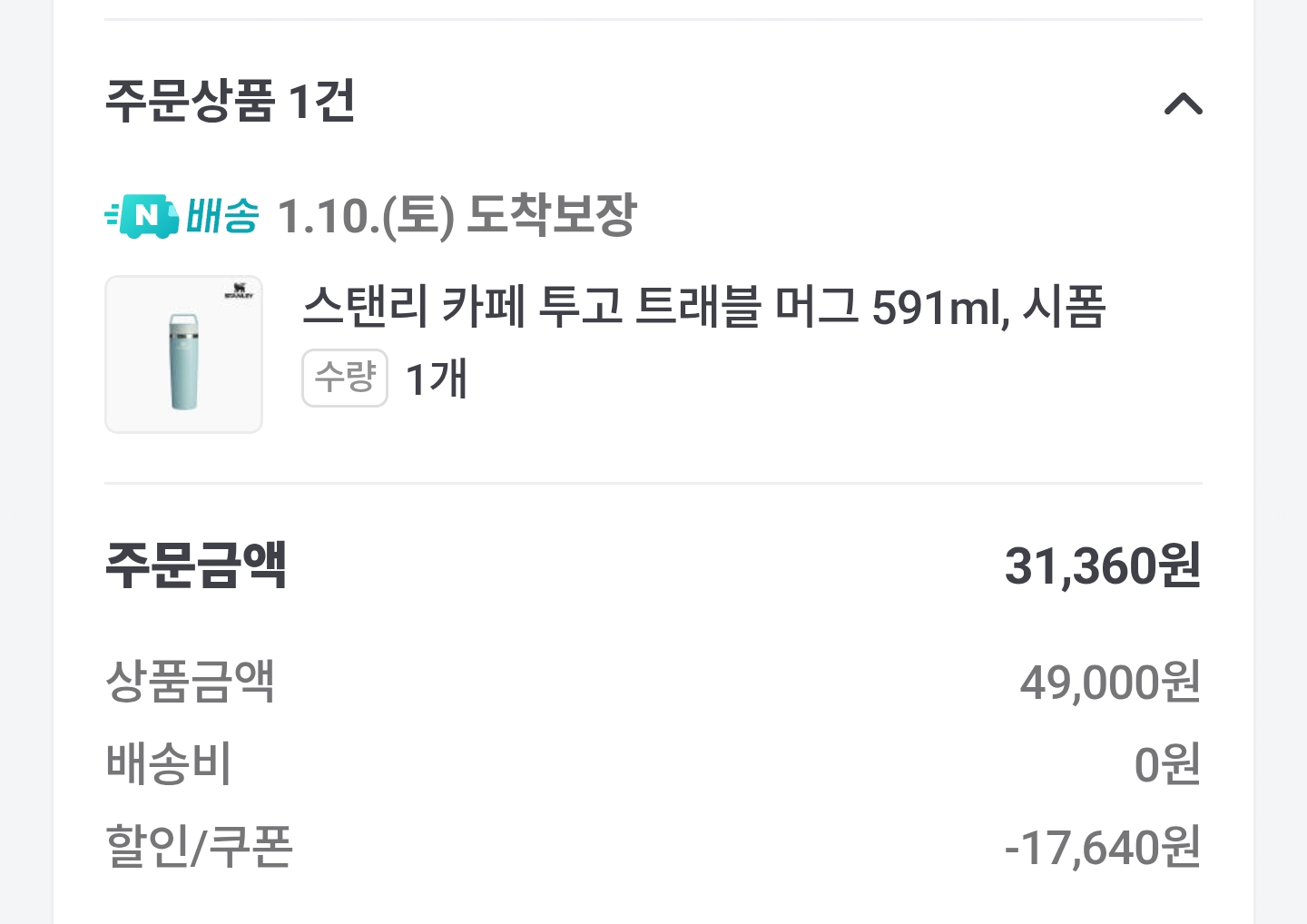1307x924 pixels.
Task: Click the 49,000원 product price
Action: (x=1110, y=683)
